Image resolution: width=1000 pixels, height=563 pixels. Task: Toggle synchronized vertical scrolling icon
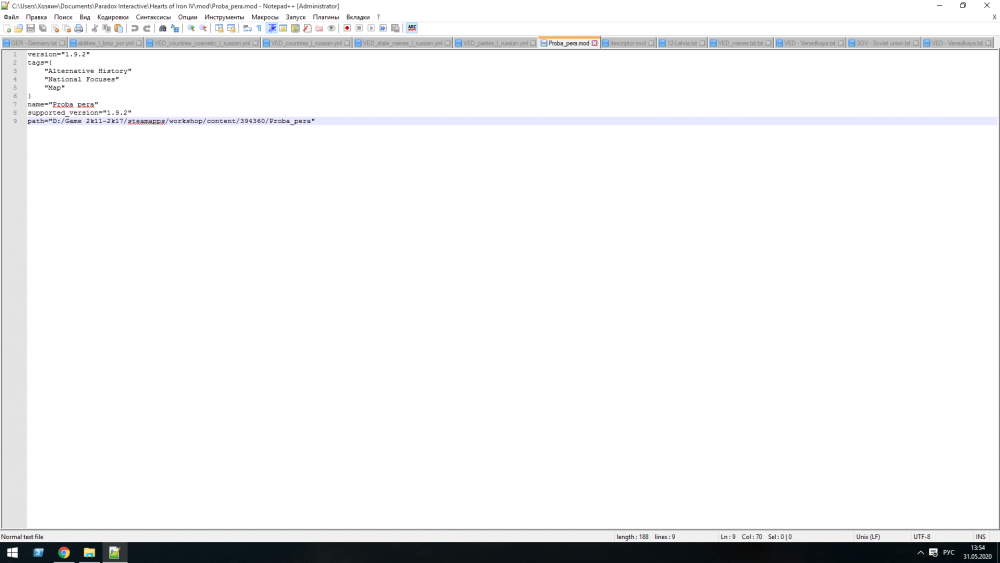[219, 28]
